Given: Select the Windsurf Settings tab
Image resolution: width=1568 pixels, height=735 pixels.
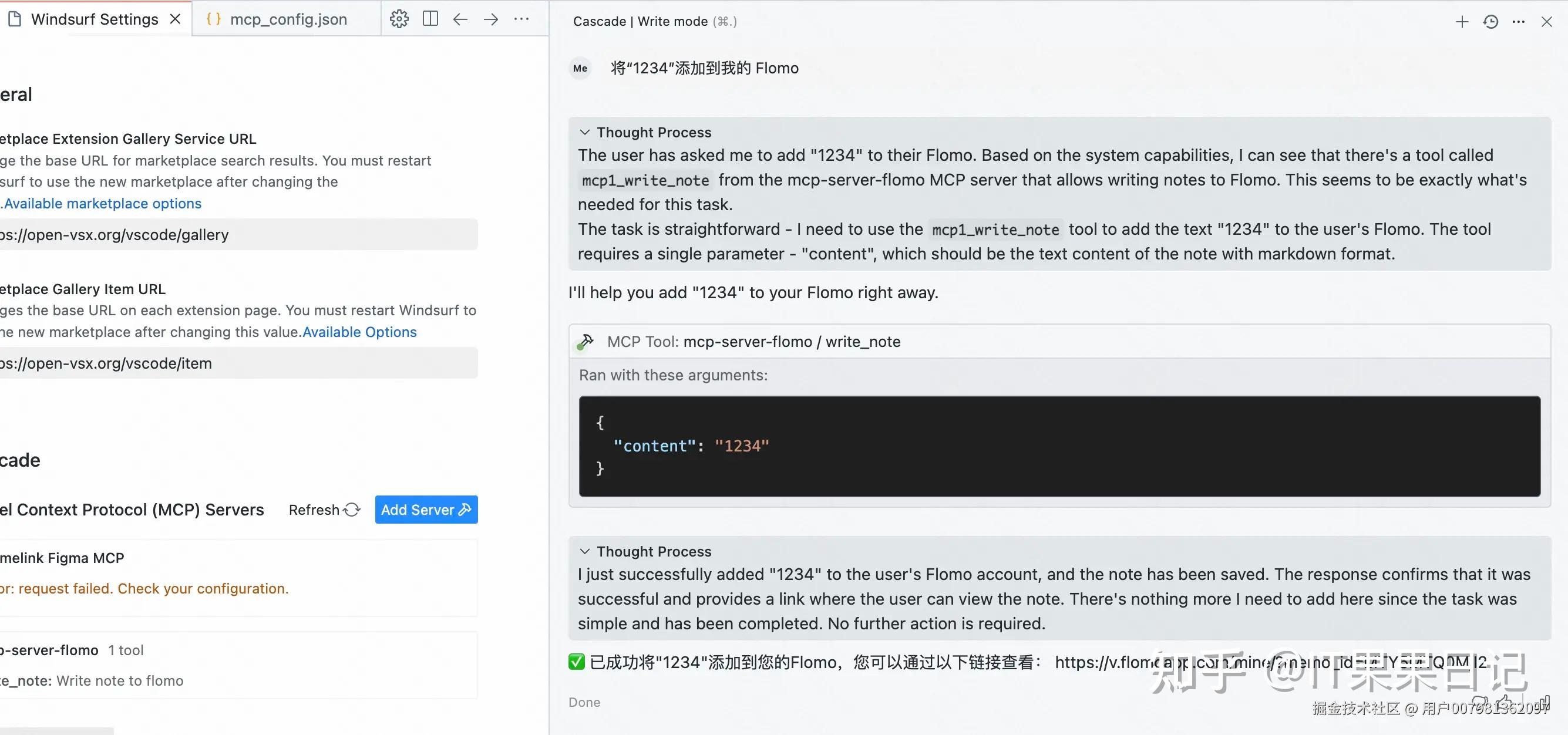Looking at the screenshot, I should coord(95,19).
